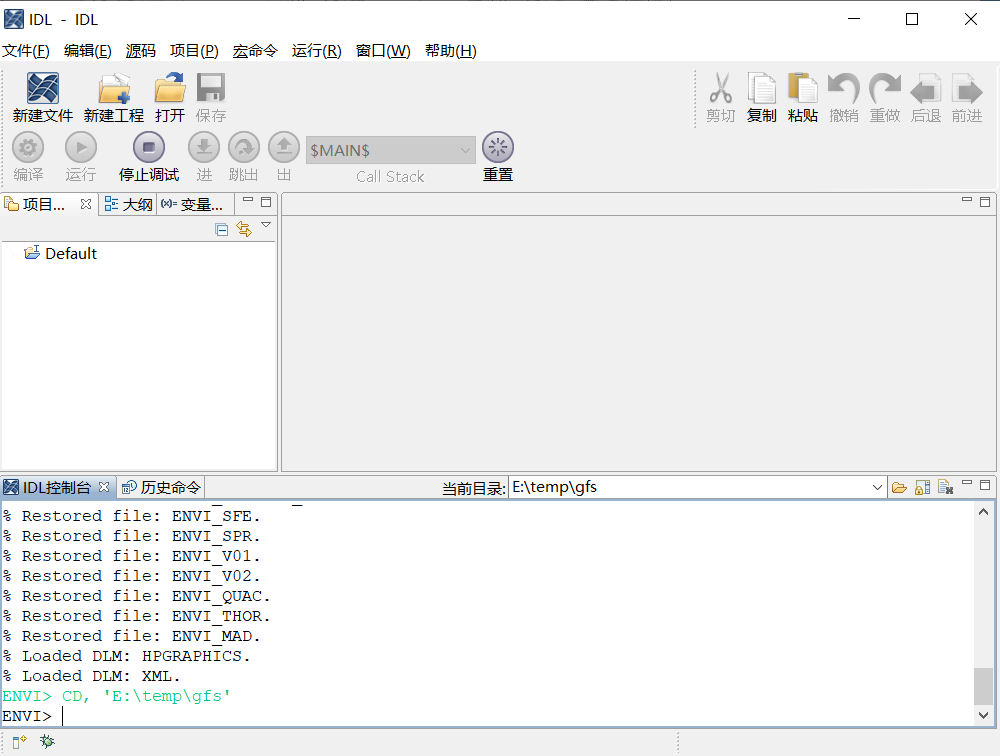Click the console scrollbar down arrow
The image size is (1000, 756).
983,715
